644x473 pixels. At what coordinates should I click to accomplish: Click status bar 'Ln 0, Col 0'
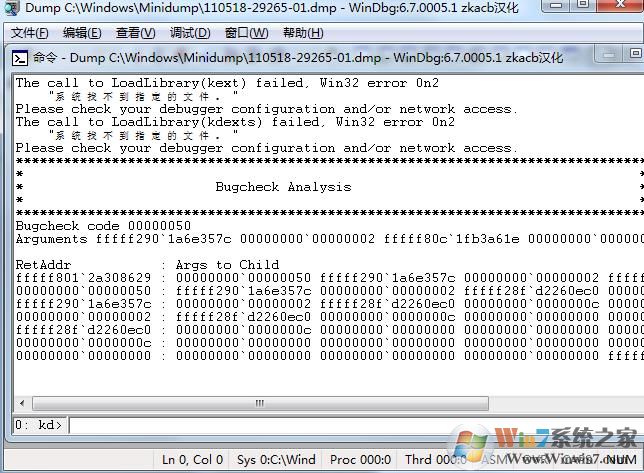[192, 459]
